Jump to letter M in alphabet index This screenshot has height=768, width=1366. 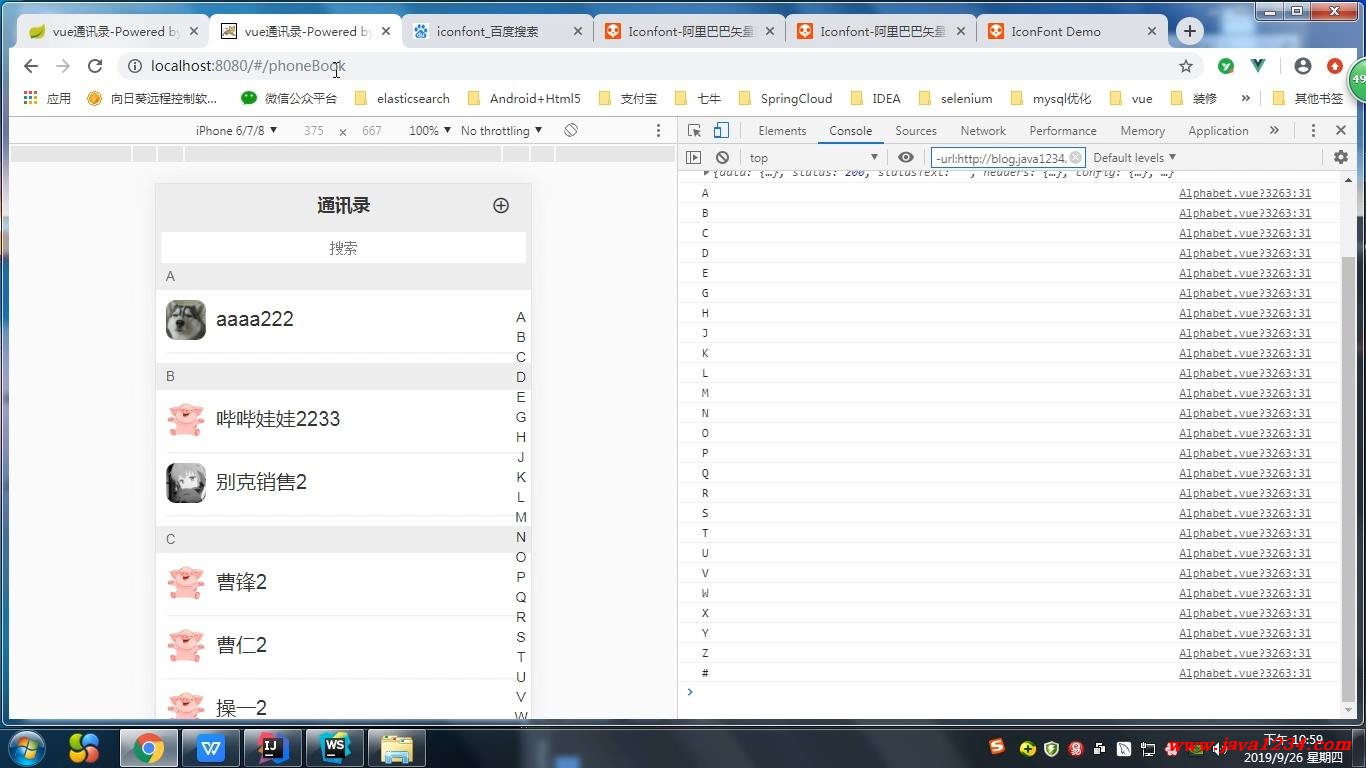coord(521,517)
